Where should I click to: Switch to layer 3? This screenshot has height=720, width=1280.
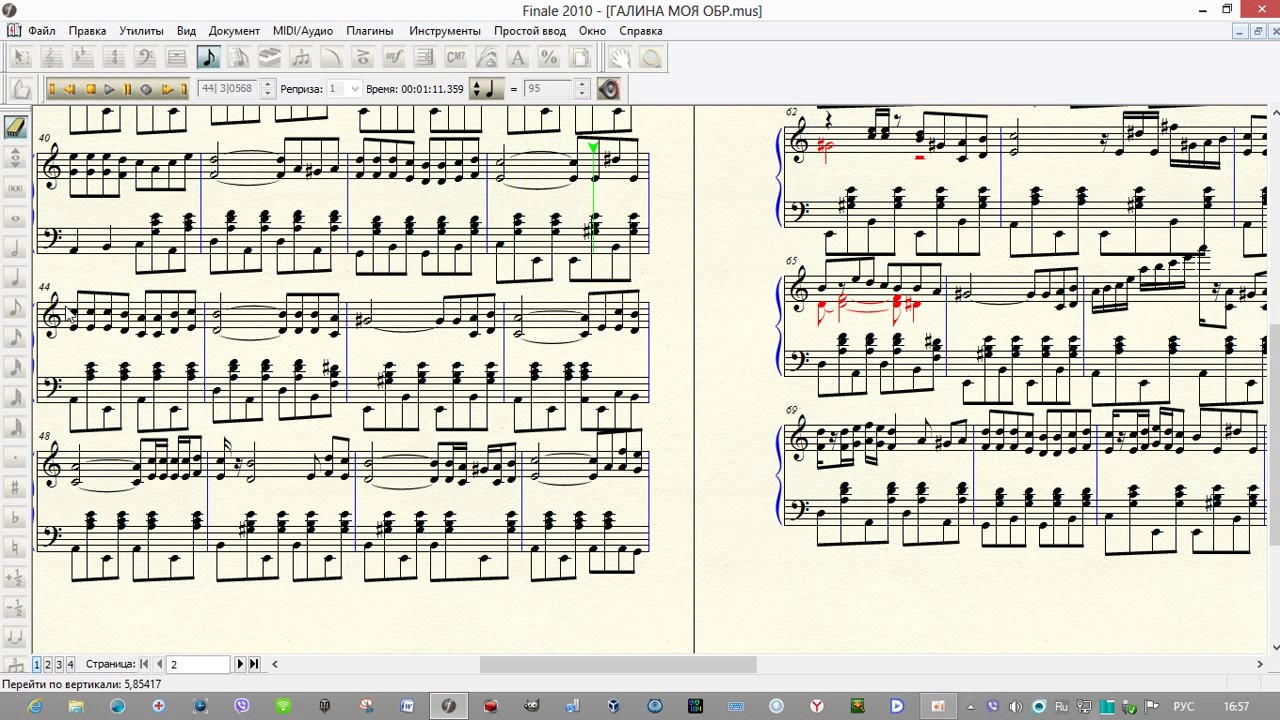coord(59,664)
